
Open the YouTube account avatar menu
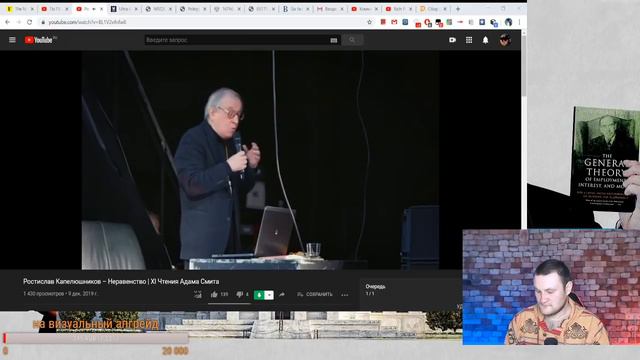pyautogui.click(x=505, y=40)
